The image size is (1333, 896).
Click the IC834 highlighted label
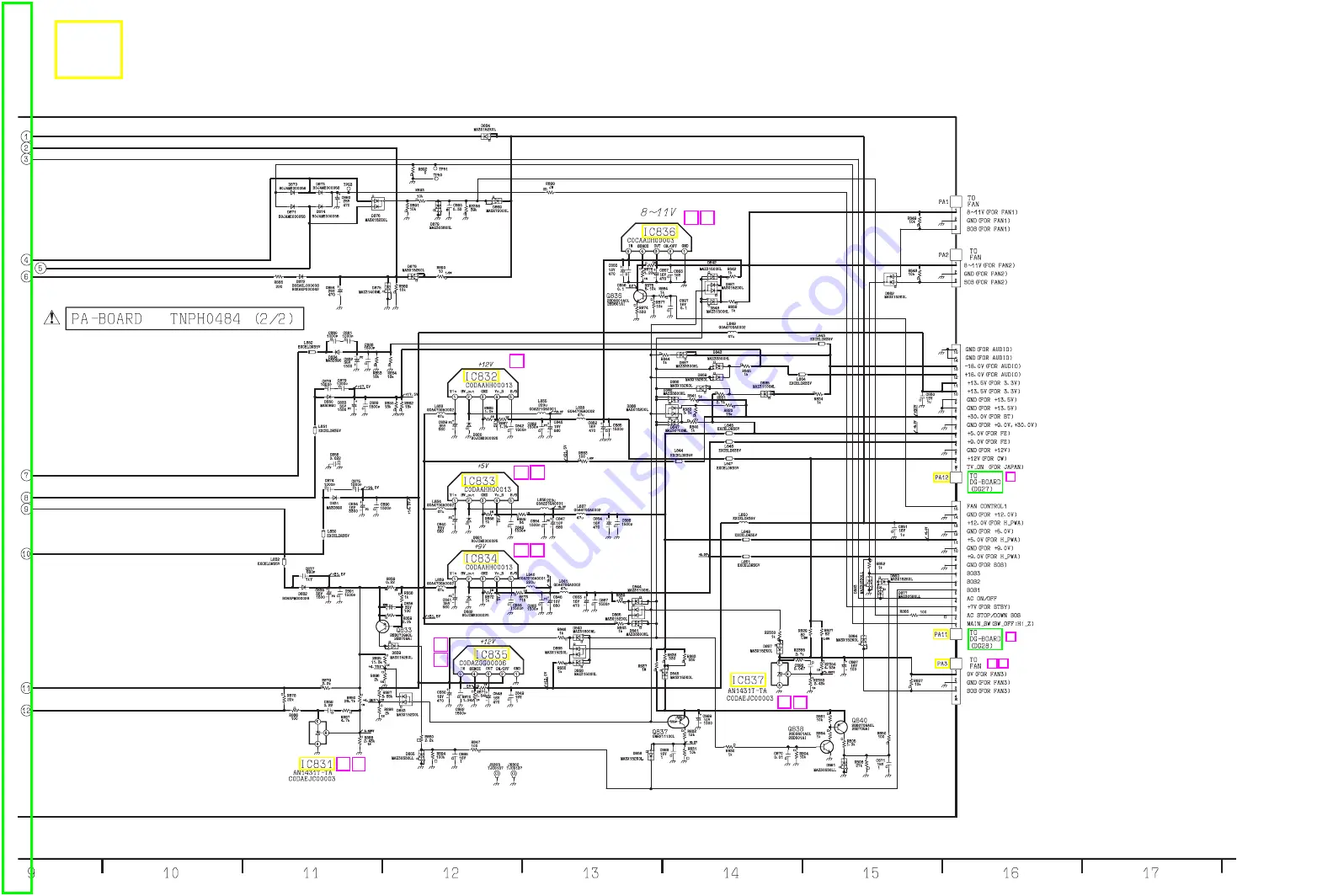tap(481, 558)
